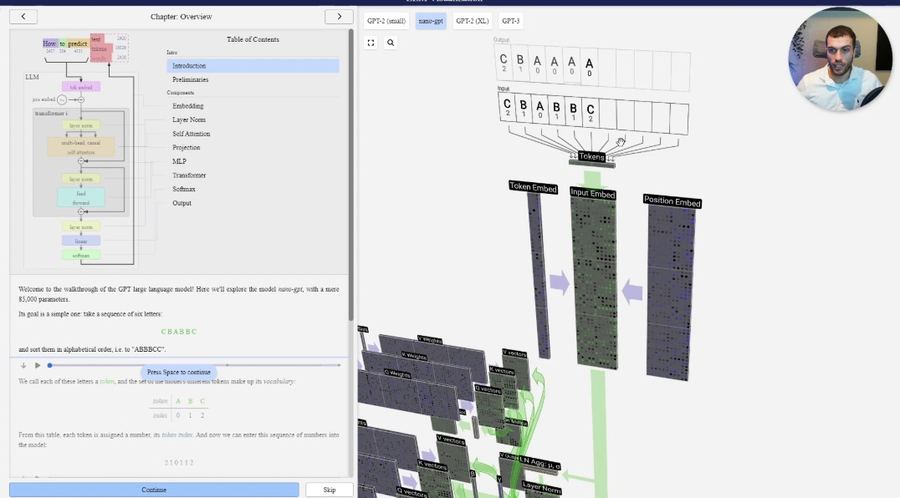The image size is (900, 498).
Task: Click the Position Embed label
Action: tap(672, 201)
